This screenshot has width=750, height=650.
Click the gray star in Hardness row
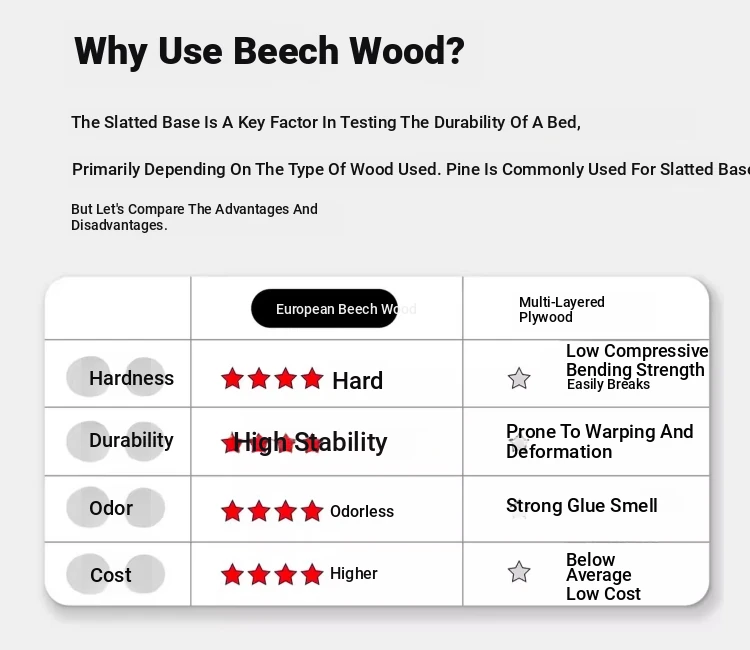pyautogui.click(x=519, y=378)
